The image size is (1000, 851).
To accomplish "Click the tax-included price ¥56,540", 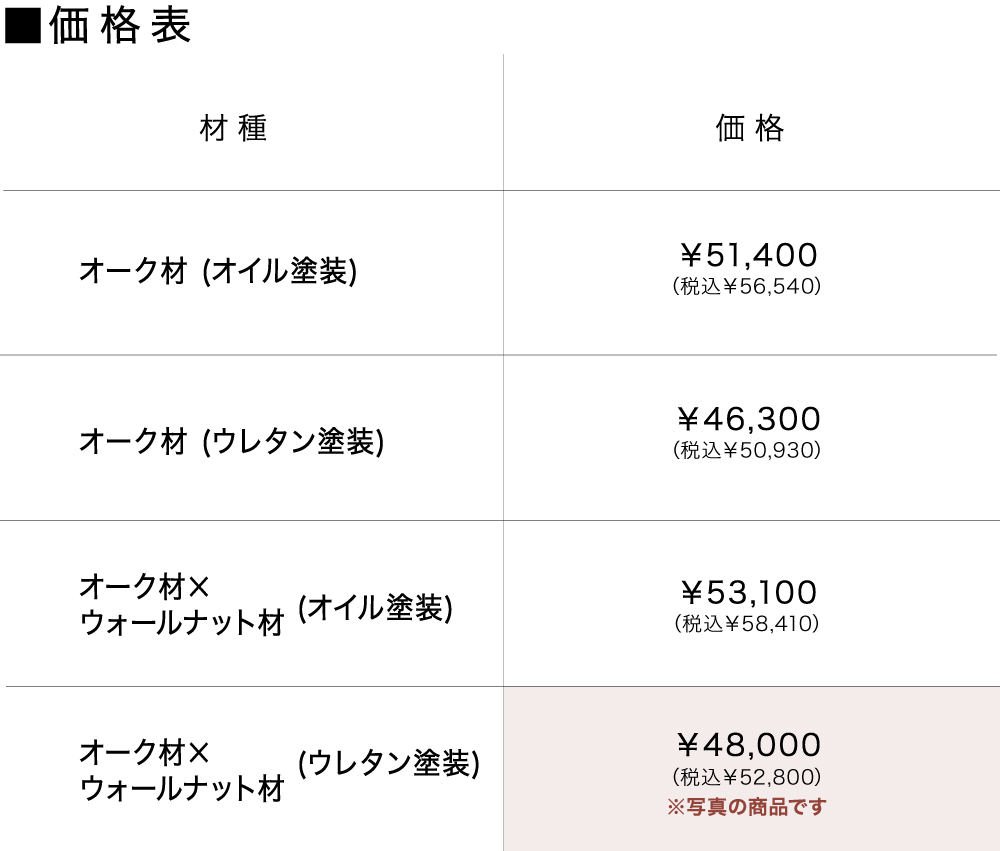I will [748, 287].
